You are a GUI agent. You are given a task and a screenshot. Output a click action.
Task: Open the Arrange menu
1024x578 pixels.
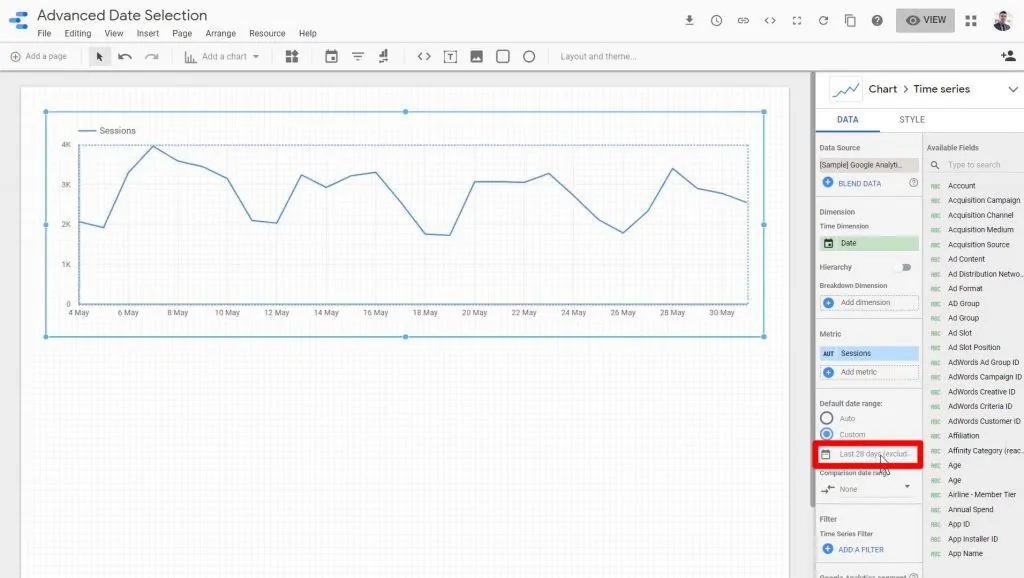coord(220,33)
